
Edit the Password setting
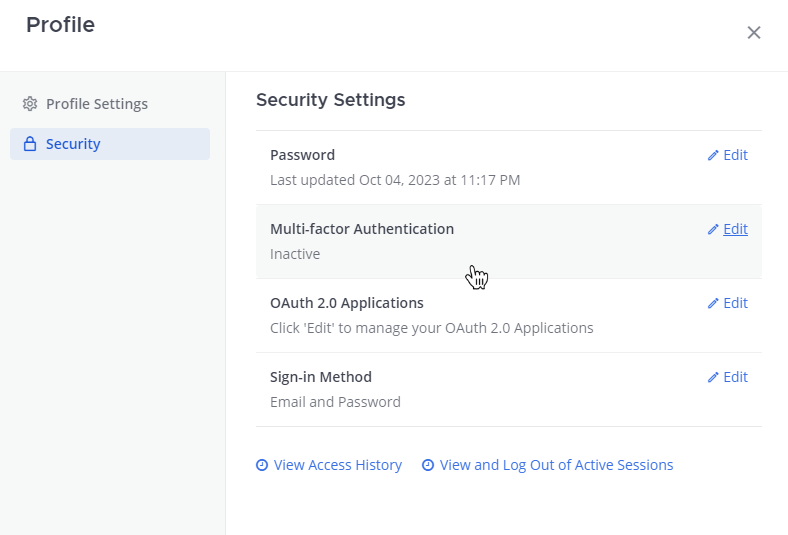tap(735, 155)
